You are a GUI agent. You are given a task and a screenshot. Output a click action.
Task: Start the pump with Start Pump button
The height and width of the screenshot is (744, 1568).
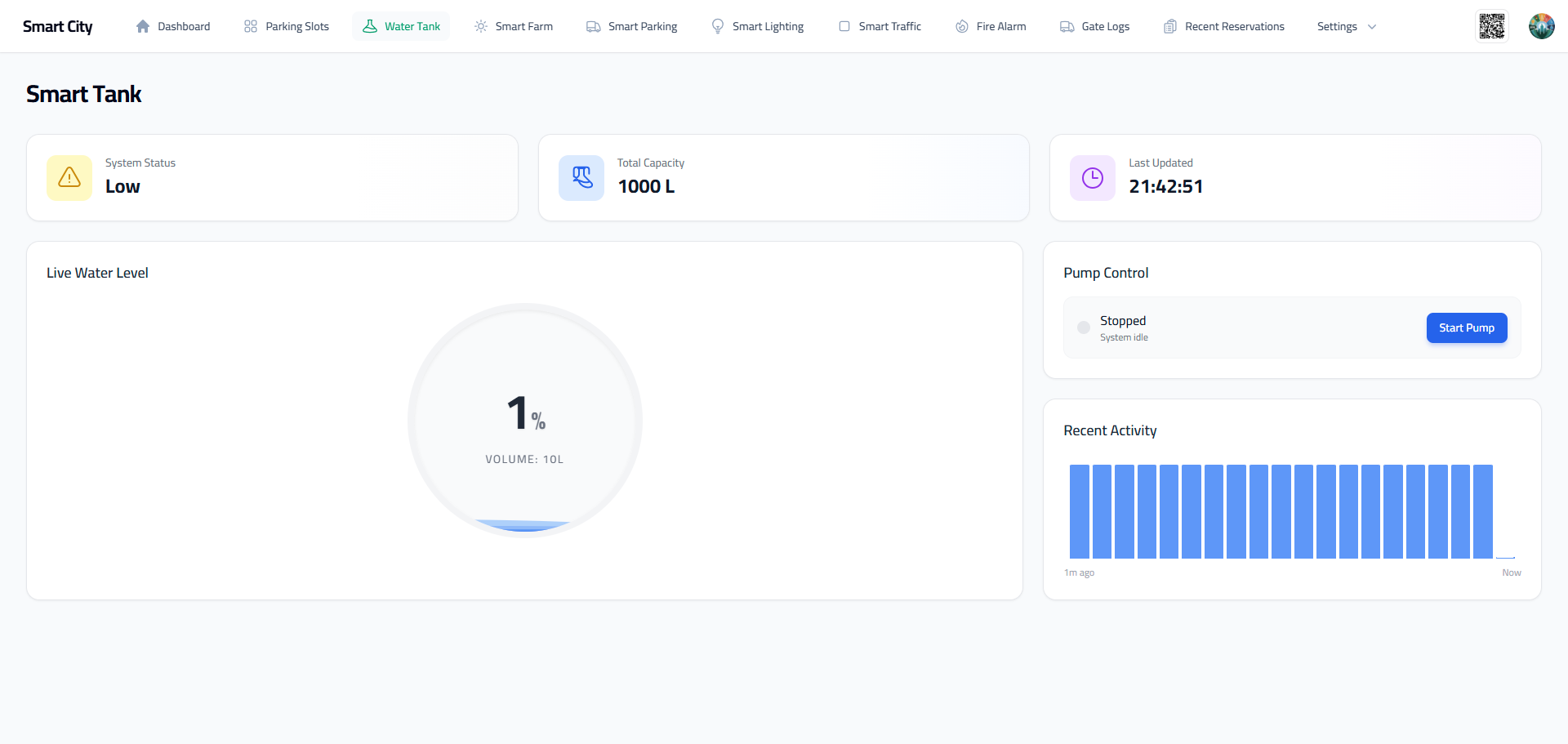pos(1467,327)
